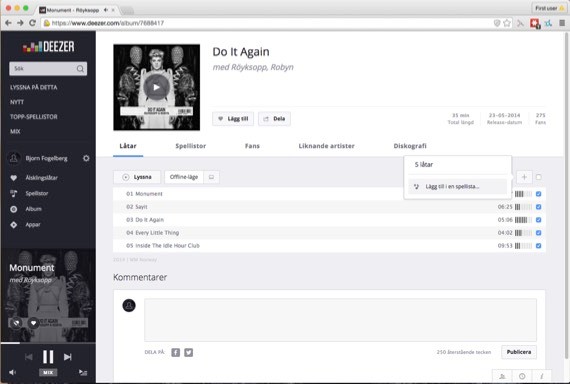Pause the playing track

(48, 357)
